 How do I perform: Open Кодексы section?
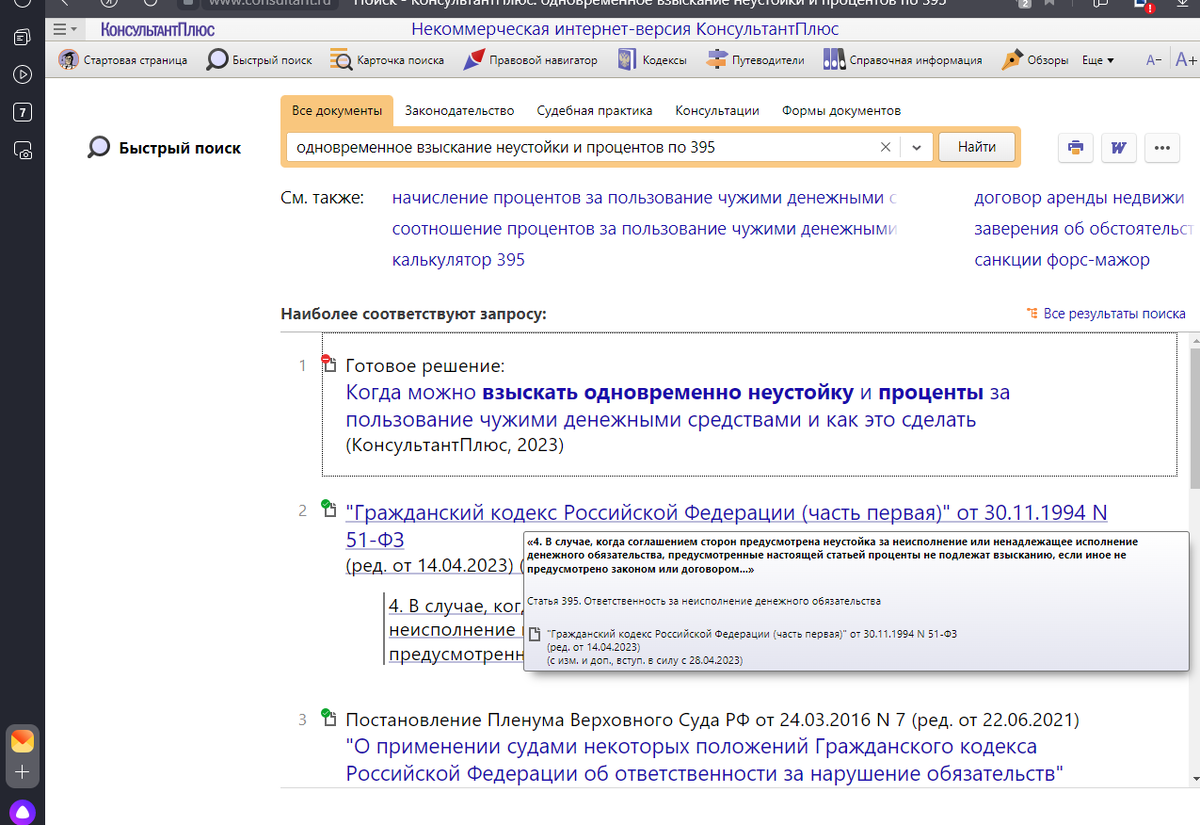pos(652,60)
